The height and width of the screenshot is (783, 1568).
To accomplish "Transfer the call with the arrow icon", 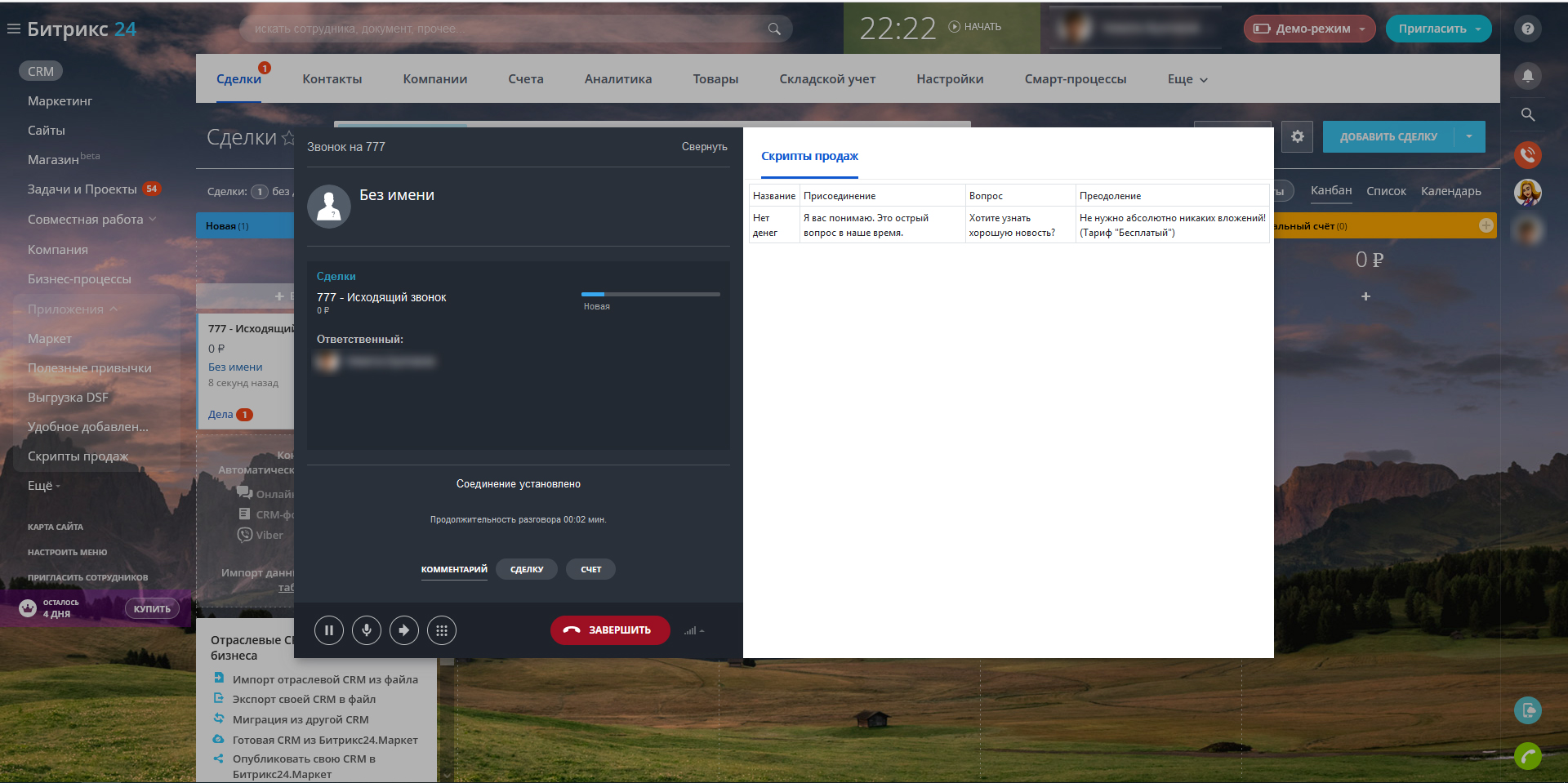I will [x=404, y=630].
